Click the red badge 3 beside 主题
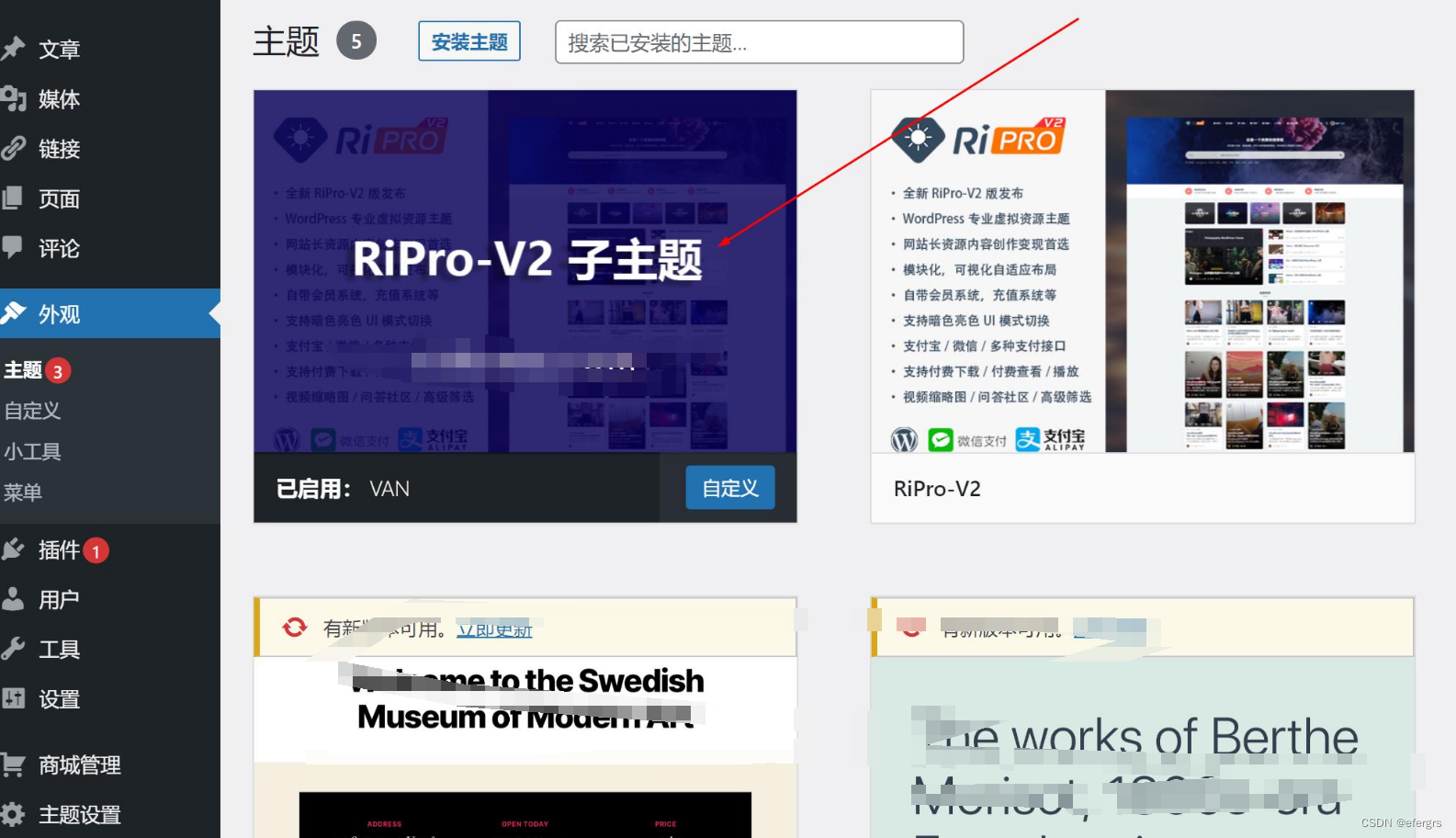Image resolution: width=1456 pixels, height=838 pixels. point(58,371)
